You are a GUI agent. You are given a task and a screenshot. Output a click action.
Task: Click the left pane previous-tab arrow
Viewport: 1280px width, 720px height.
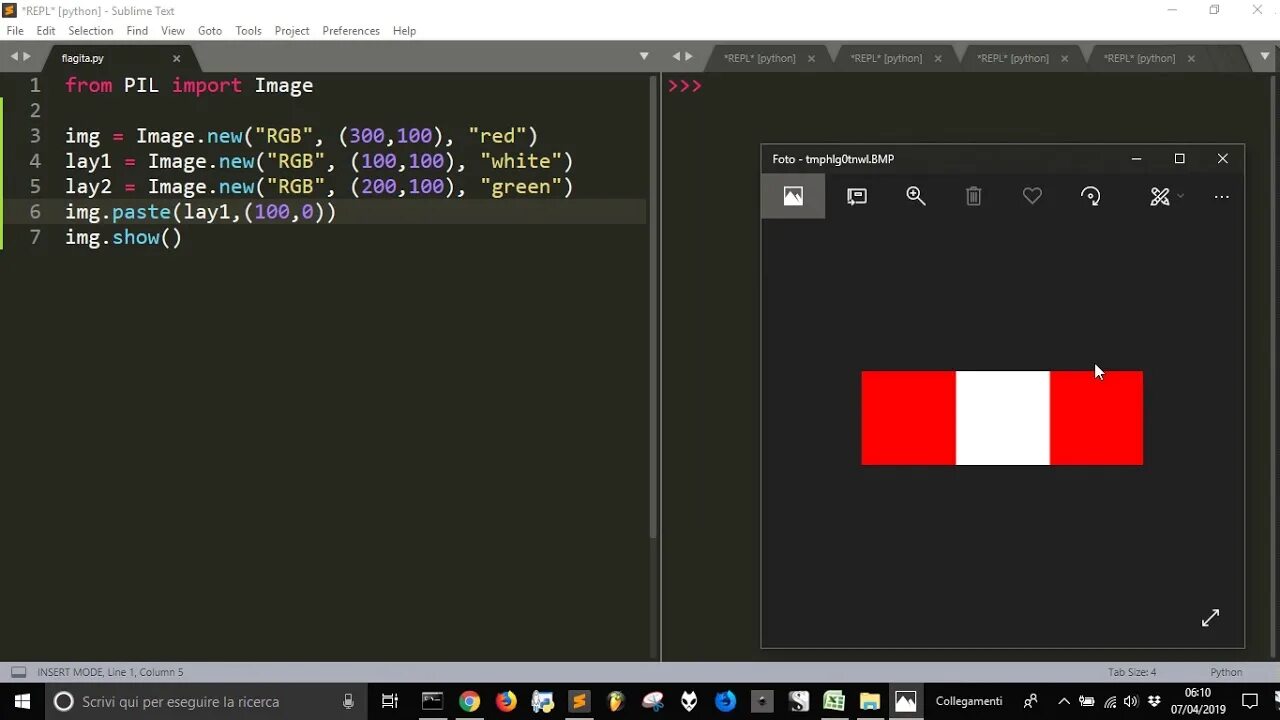tap(14, 57)
